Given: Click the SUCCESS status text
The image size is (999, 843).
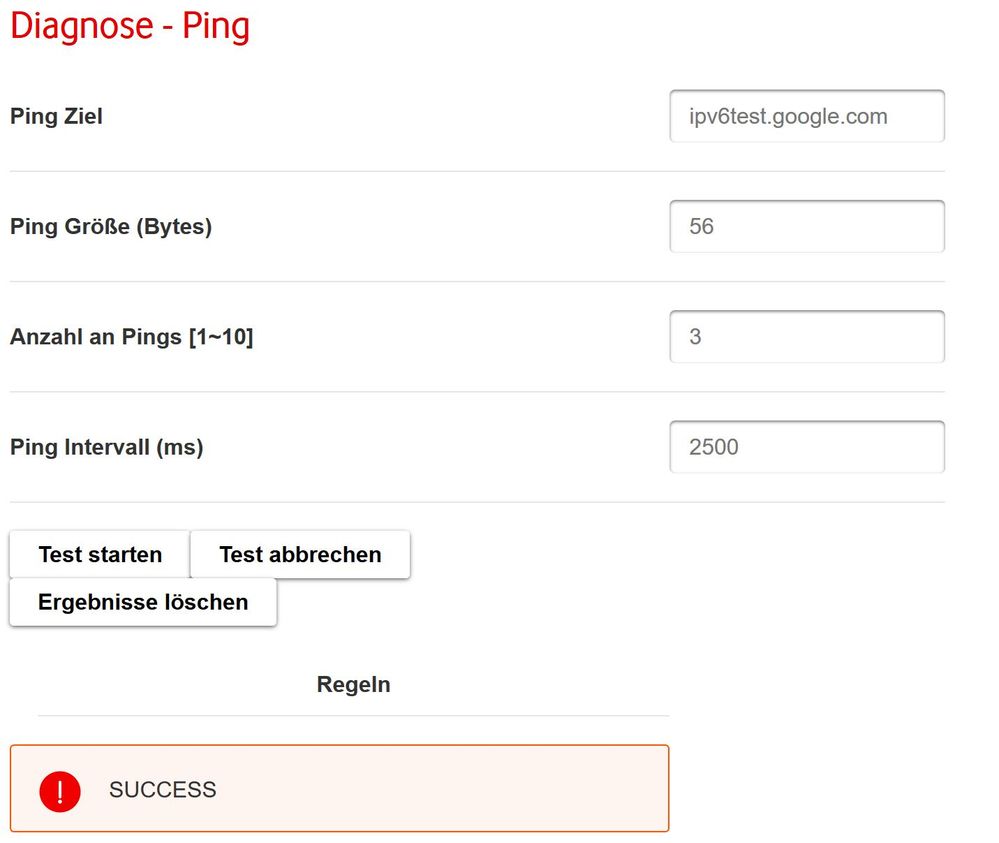Looking at the screenshot, I should coord(163,790).
